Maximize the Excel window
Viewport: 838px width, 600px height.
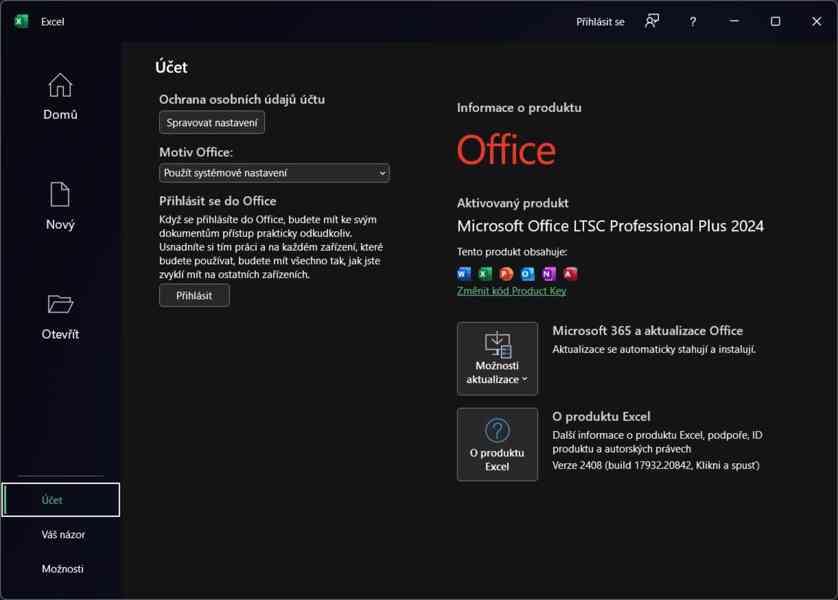click(775, 21)
